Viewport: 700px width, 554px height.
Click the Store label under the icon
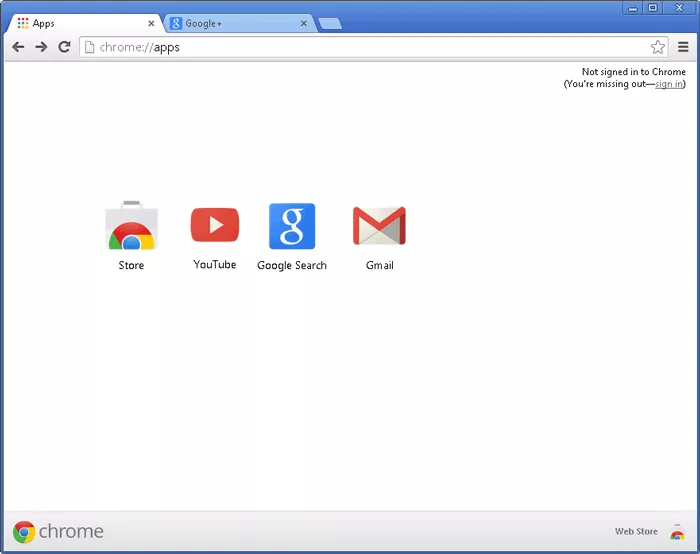pos(131,265)
